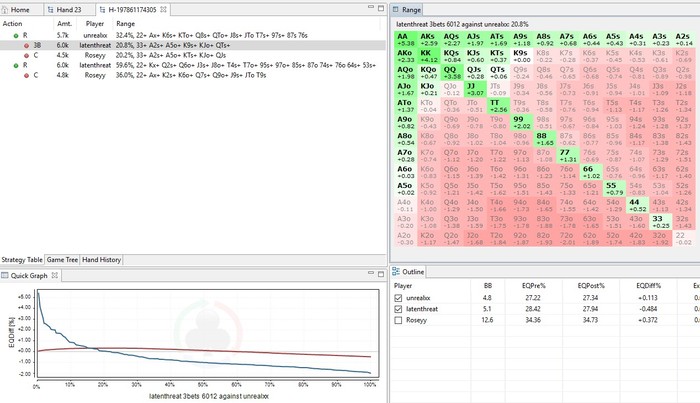Click the 12.6 BB value for Roseyy
Viewport: 700px width, 403px height.
[x=487, y=320]
